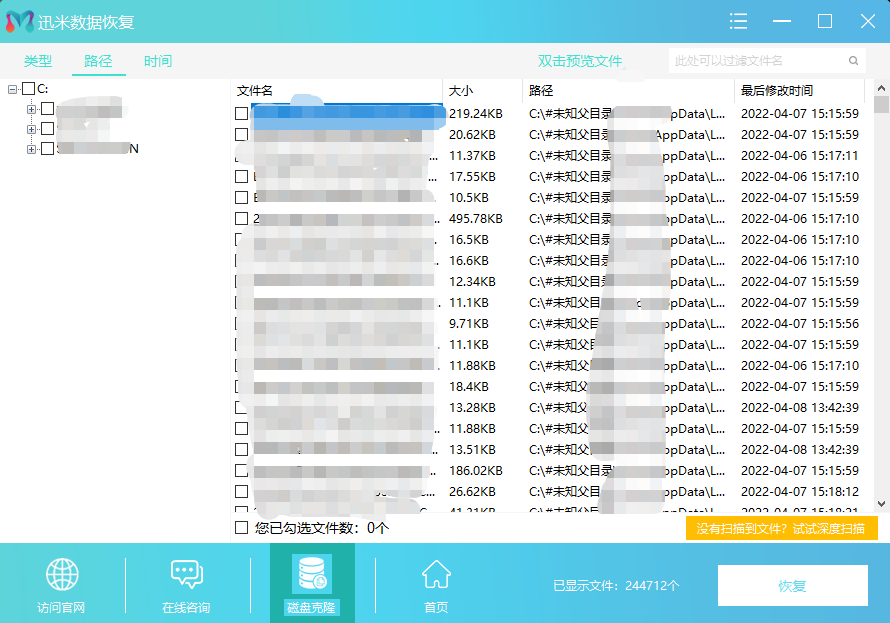Open the hamburger menu icon in title bar
Screen dimensions: 890x623
click(x=739, y=21)
